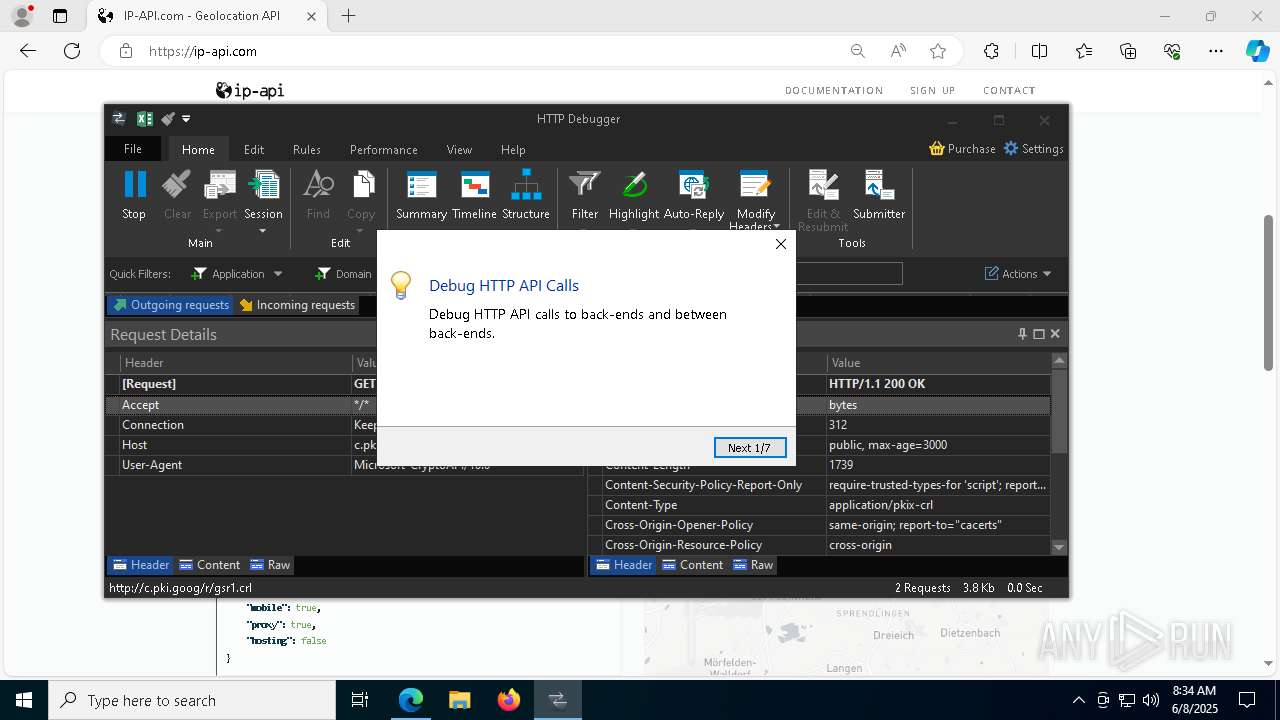This screenshot has height=720, width=1280.
Task: Switch request pane to Content tab
Action: click(x=210, y=565)
